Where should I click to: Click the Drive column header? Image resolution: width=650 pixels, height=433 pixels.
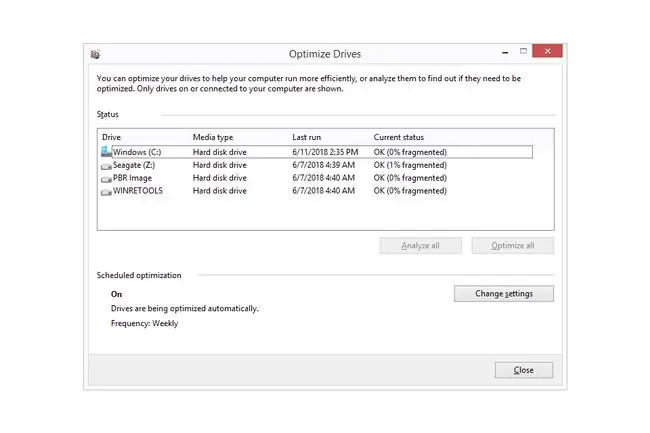112,137
